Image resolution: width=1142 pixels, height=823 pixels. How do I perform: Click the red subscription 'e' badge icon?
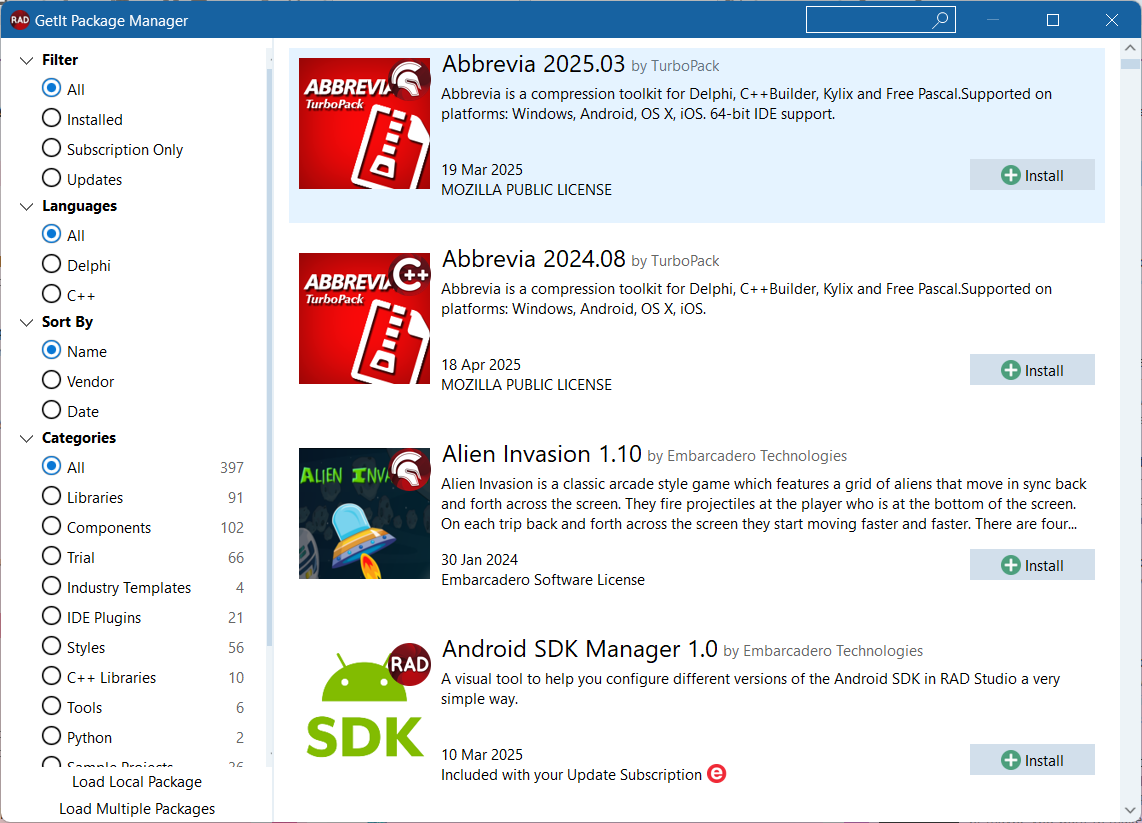tap(716, 774)
